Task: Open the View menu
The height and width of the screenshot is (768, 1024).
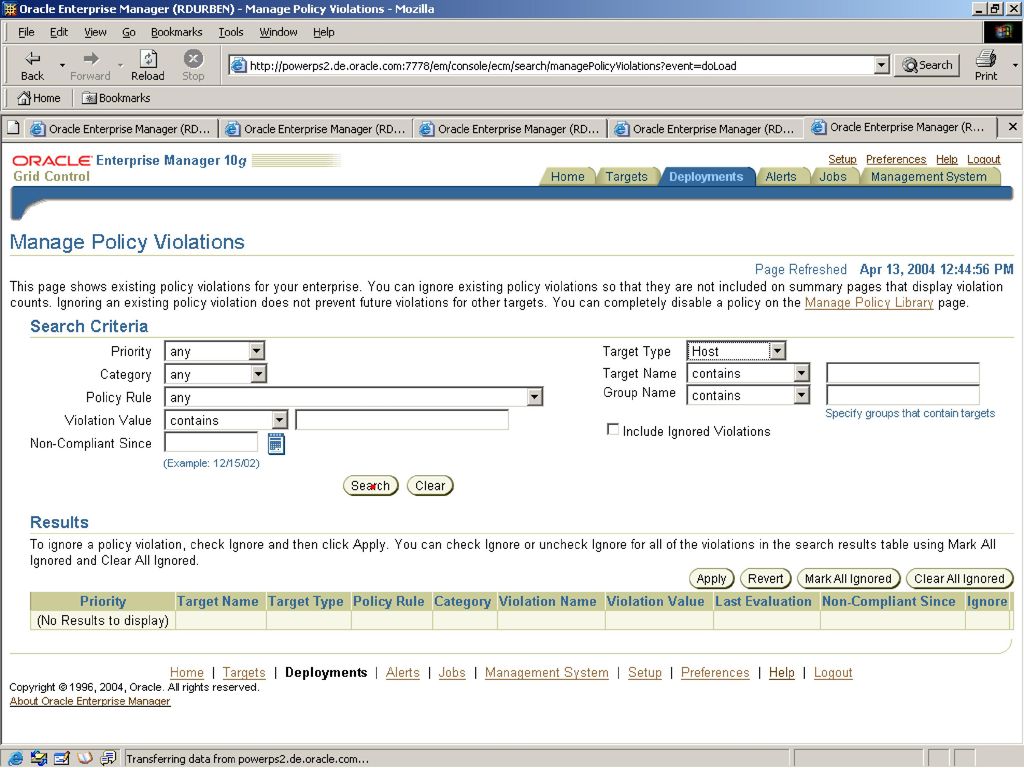Action: point(95,32)
